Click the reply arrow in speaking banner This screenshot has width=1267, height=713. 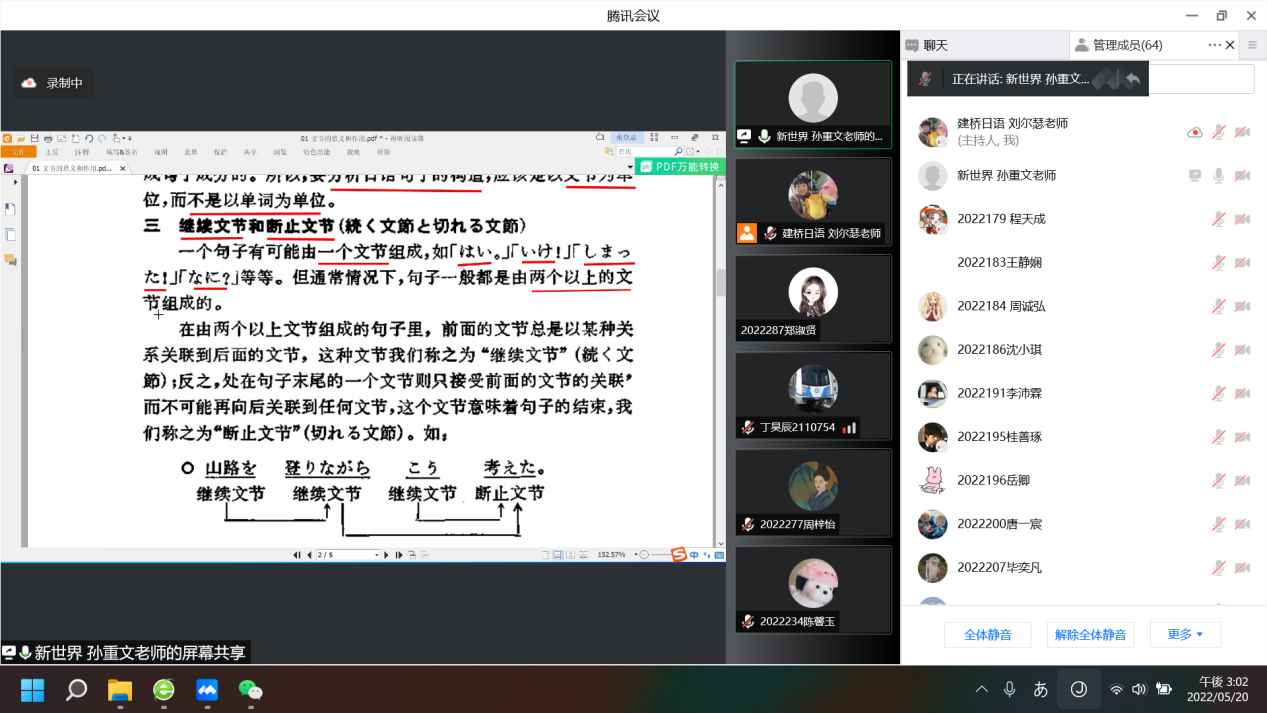pos(1132,79)
